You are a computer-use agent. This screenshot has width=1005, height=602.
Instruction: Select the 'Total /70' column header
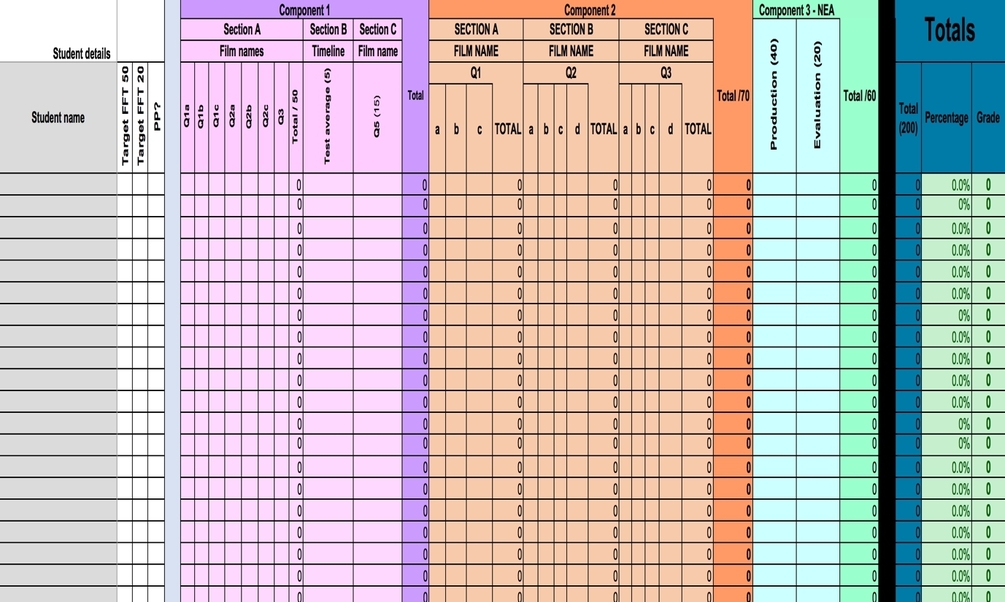click(x=733, y=96)
